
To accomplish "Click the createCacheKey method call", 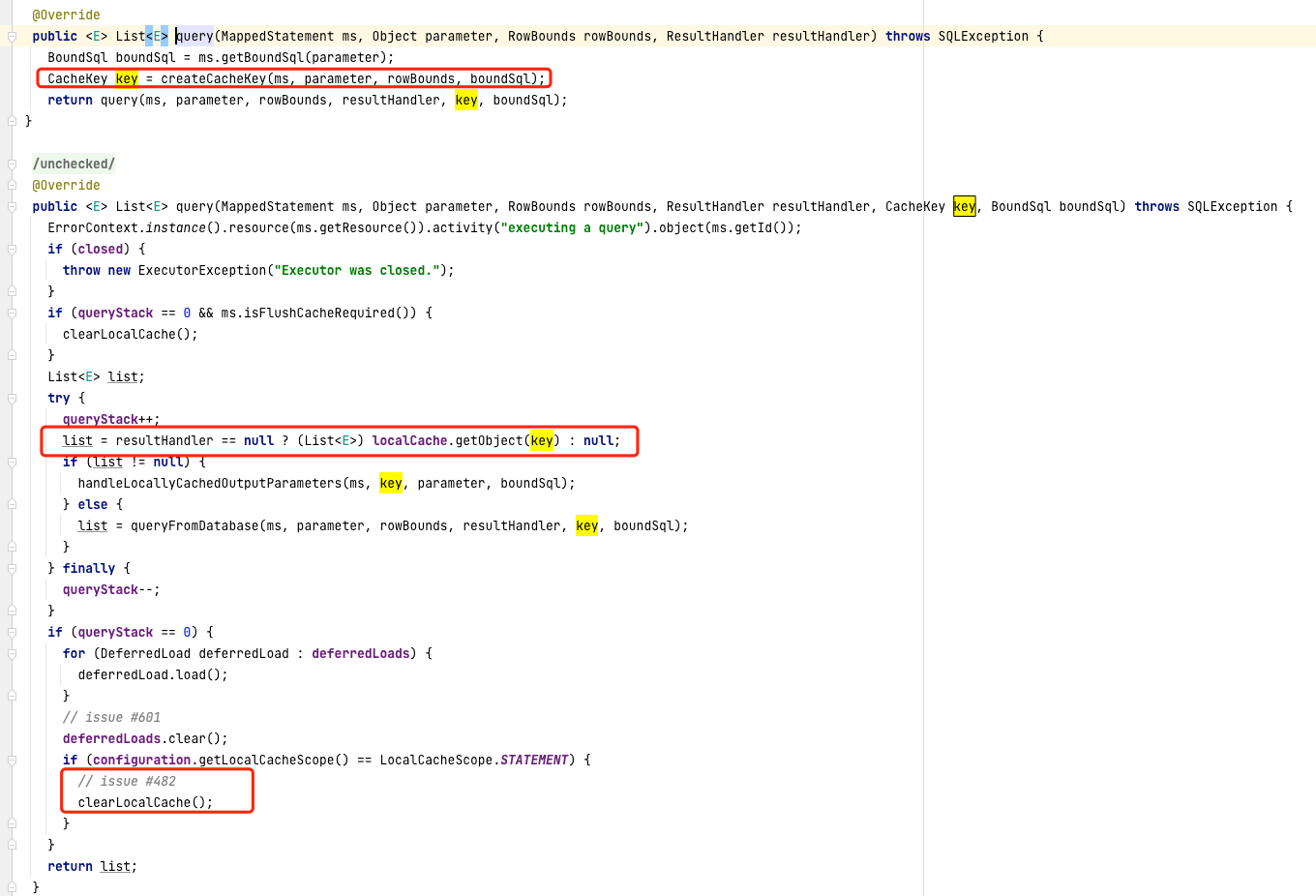I will pos(213,78).
